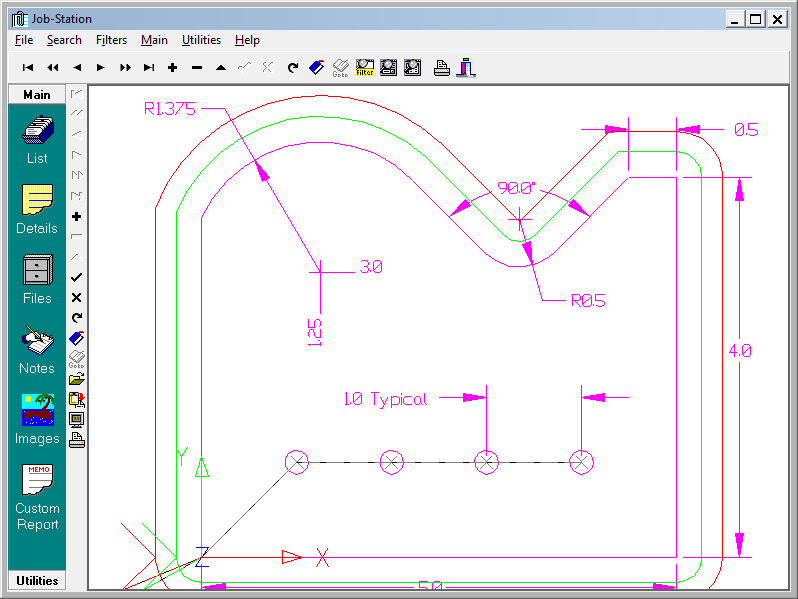Open the Help menu
Viewport: 798px width, 599px height.
(x=247, y=40)
